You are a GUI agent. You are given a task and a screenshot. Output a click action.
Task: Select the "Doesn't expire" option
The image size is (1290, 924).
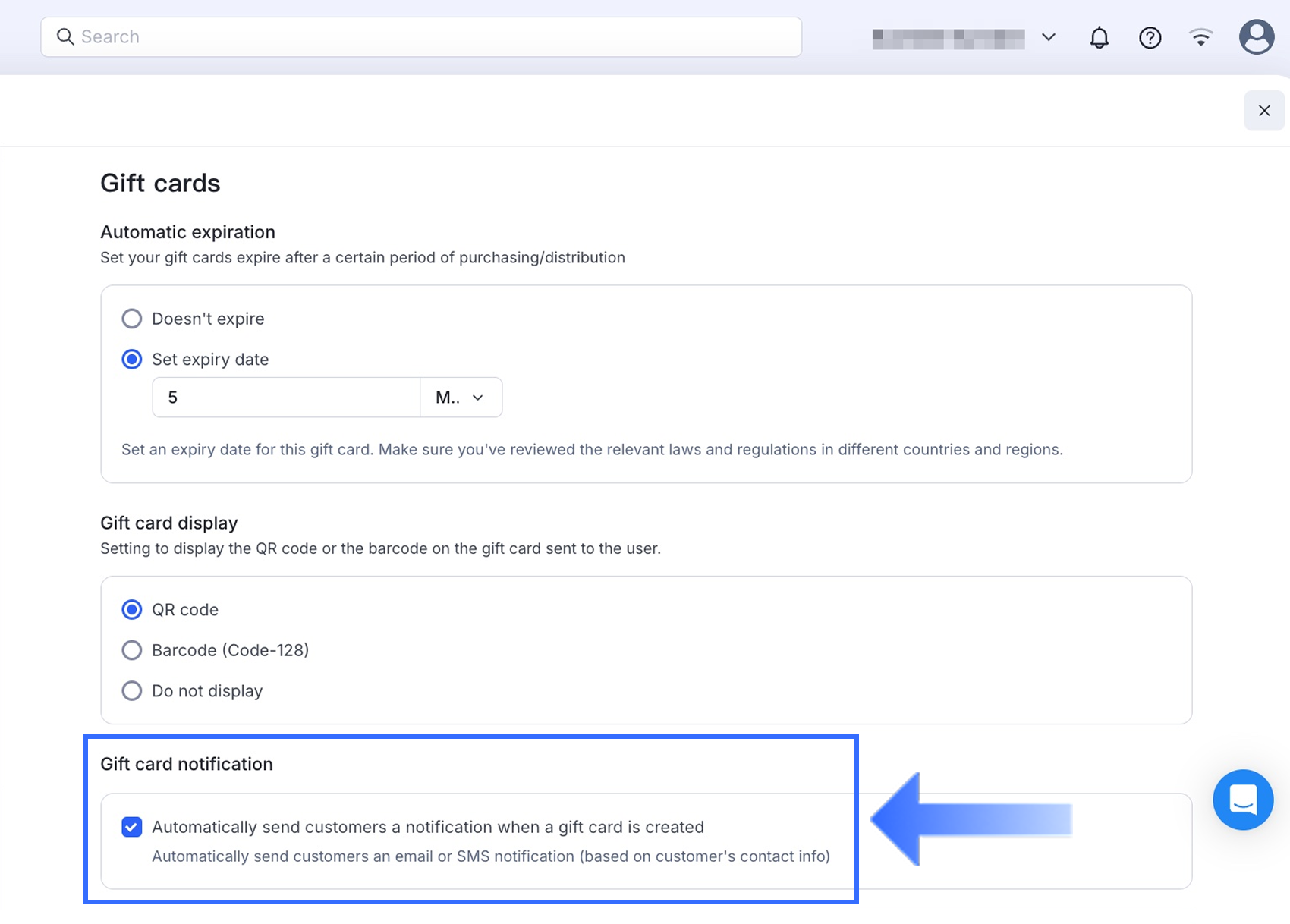[x=132, y=319]
